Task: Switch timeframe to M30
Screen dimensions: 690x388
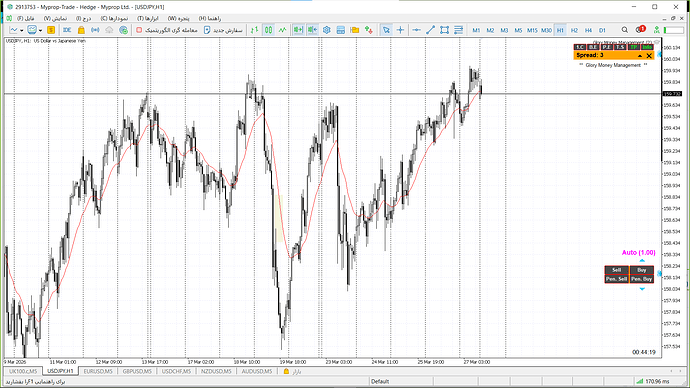Action: tap(546, 30)
